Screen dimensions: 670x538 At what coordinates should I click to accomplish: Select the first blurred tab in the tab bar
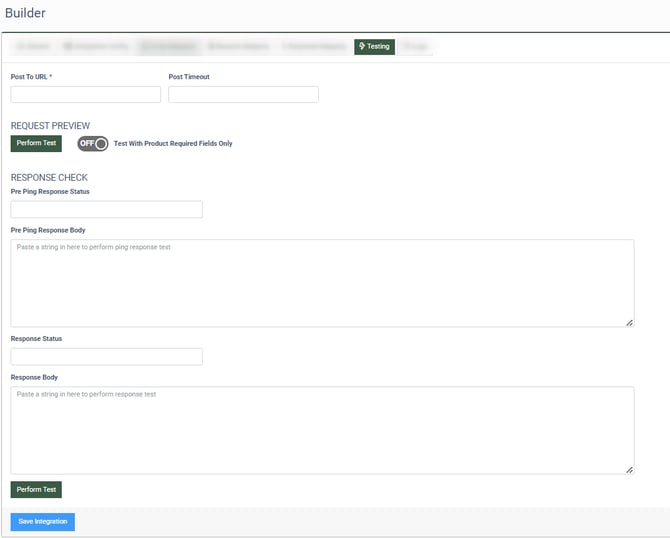pyautogui.click(x=33, y=46)
